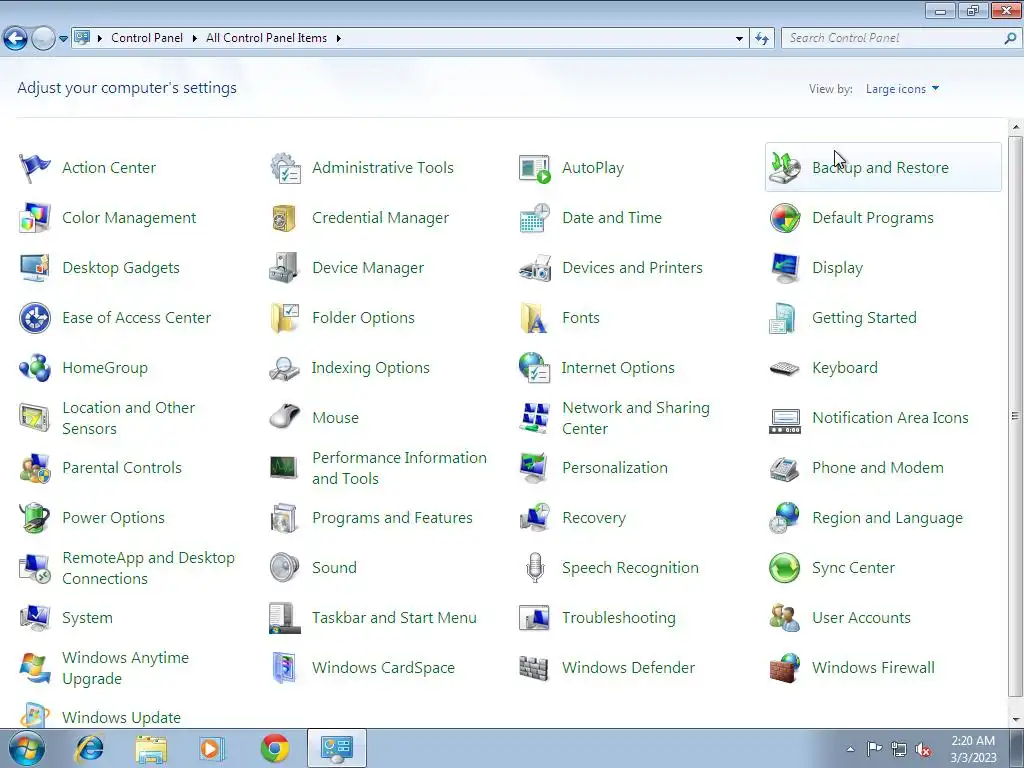The image size is (1024, 768).
Task: Open the Getting Started link
Action: [x=864, y=318]
